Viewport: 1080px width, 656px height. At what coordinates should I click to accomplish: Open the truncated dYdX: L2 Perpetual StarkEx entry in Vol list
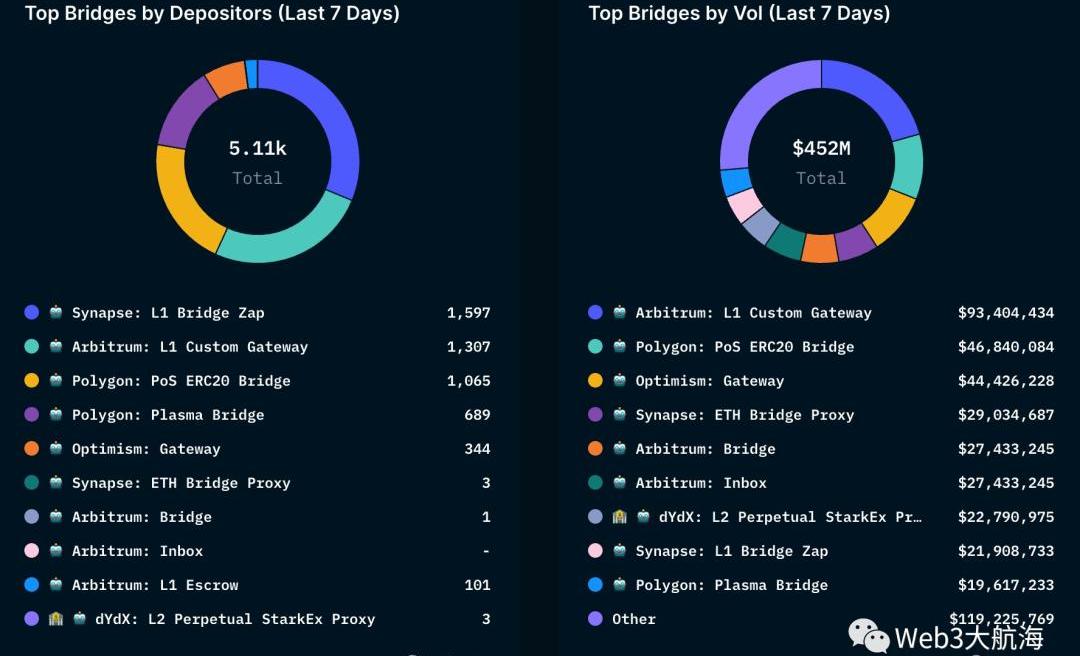click(x=790, y=517)
